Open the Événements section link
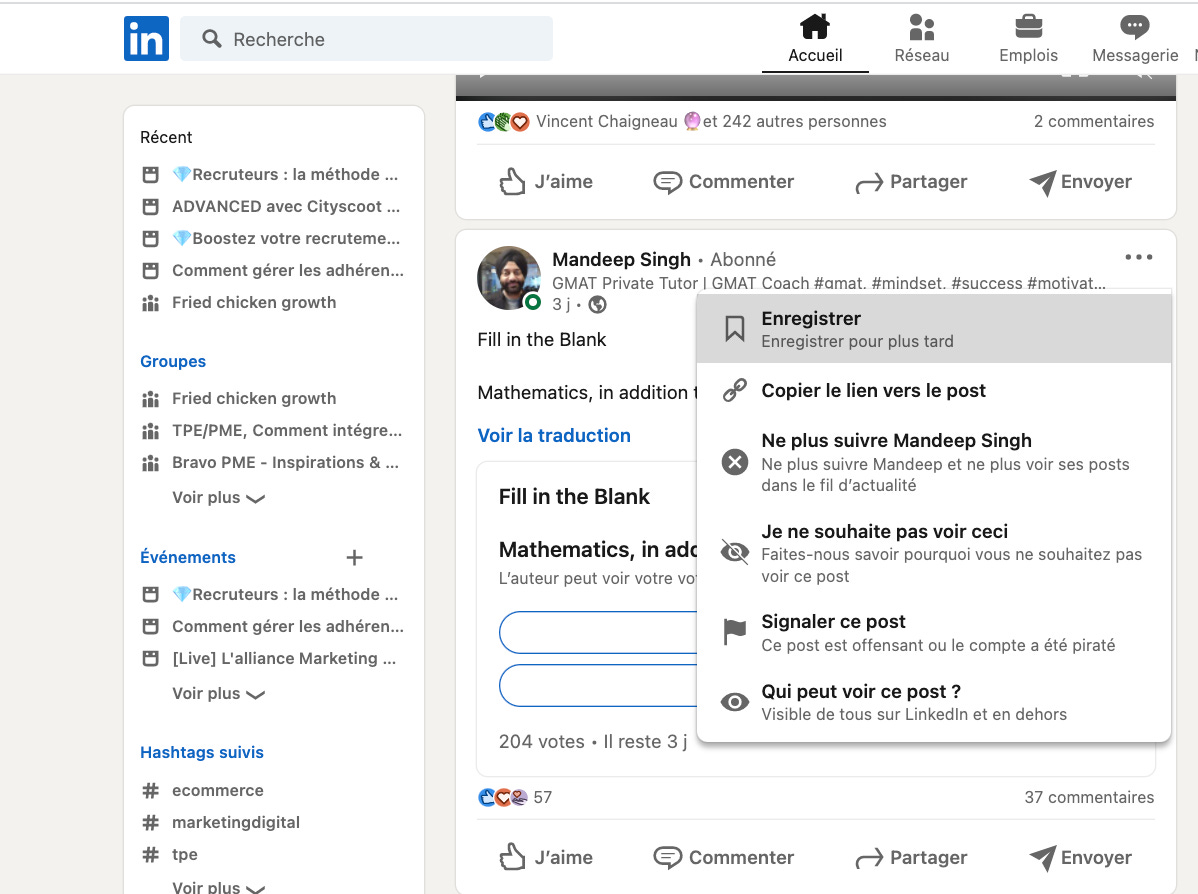The width and height of the screenshot is (1198, 894). pyautogui.click(x=188, y=557)
